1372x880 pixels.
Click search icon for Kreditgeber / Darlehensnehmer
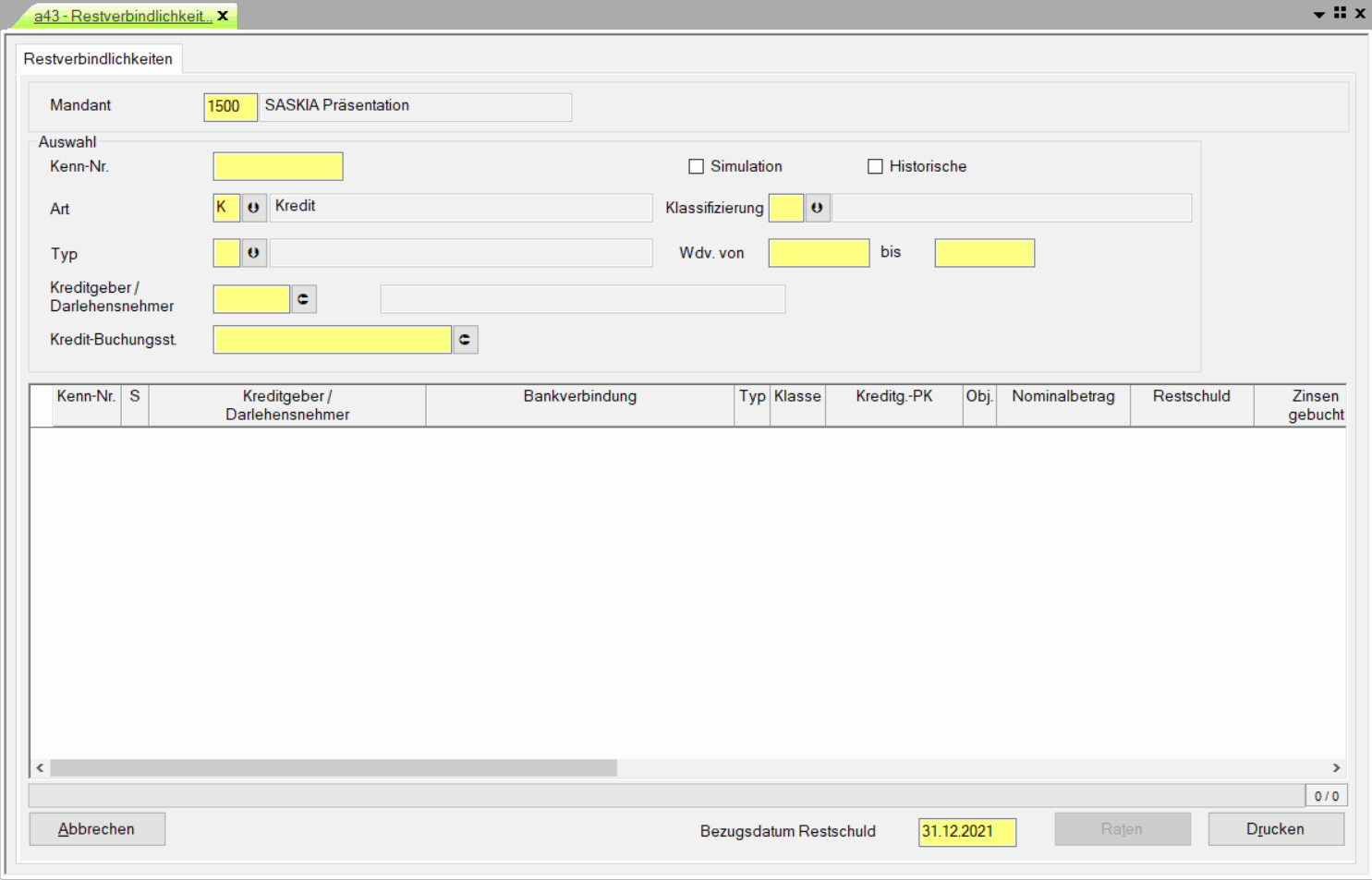303,299
